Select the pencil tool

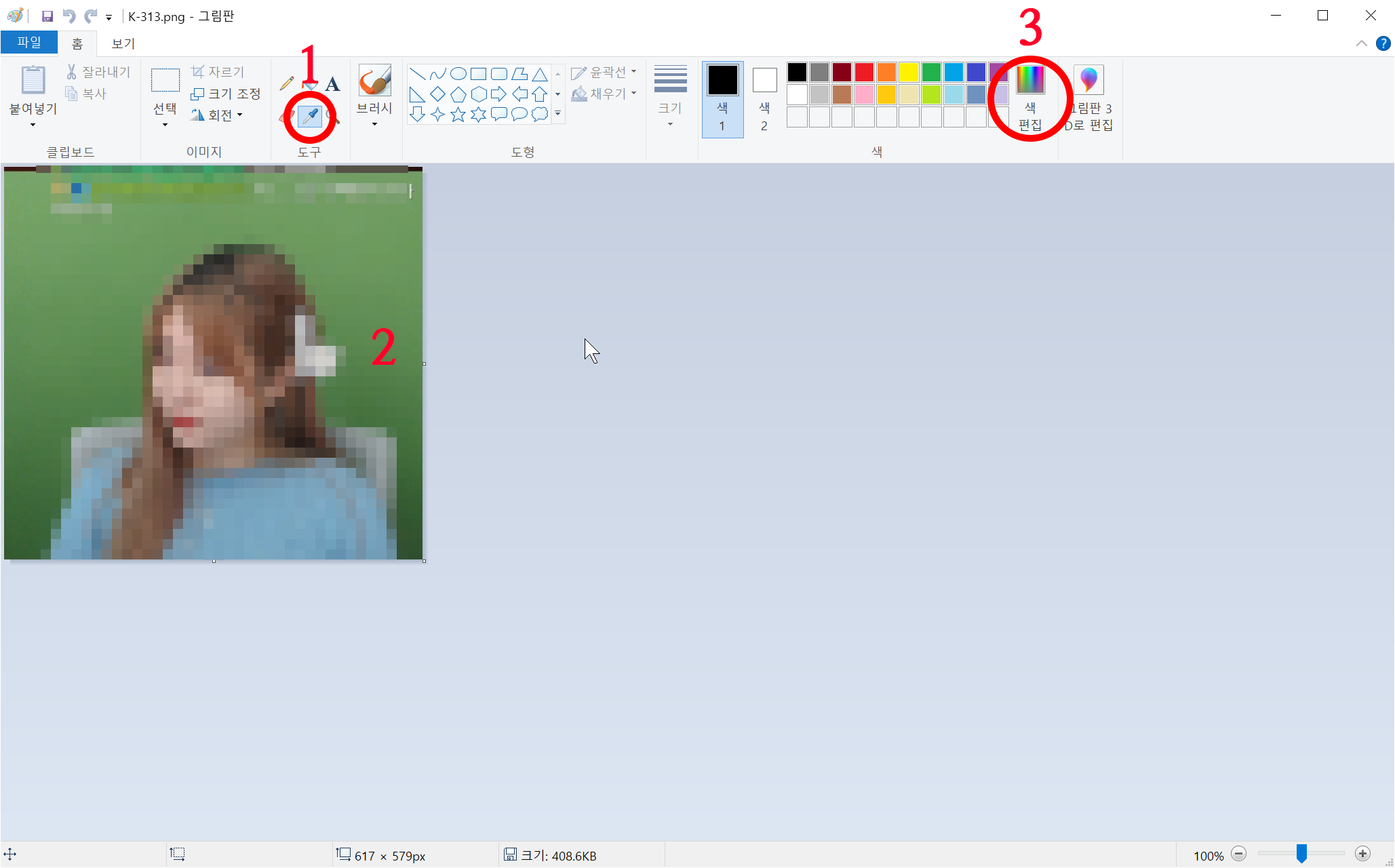(287, 83)
